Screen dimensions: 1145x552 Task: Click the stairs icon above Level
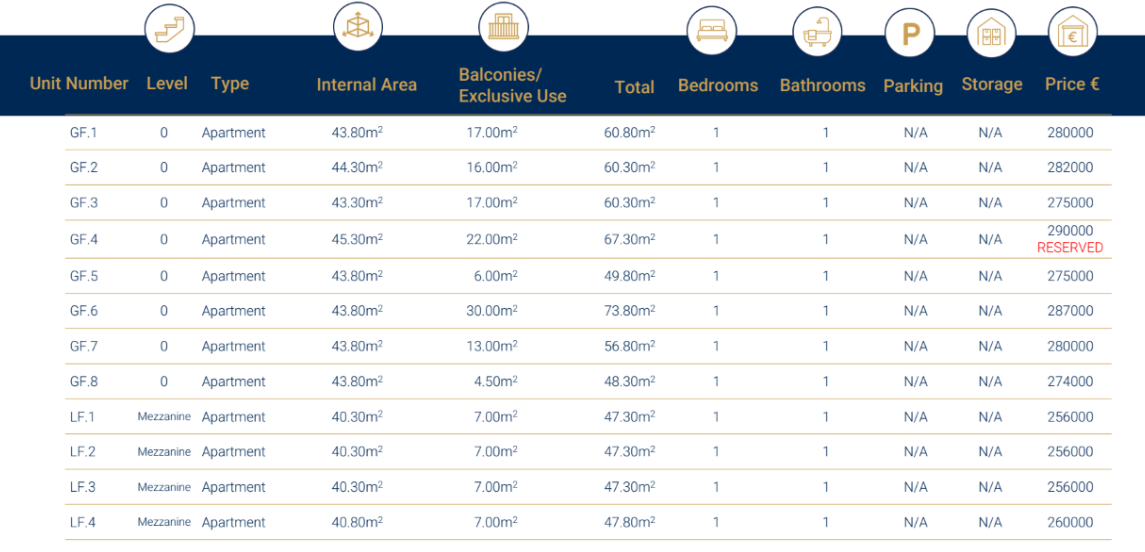169,28
